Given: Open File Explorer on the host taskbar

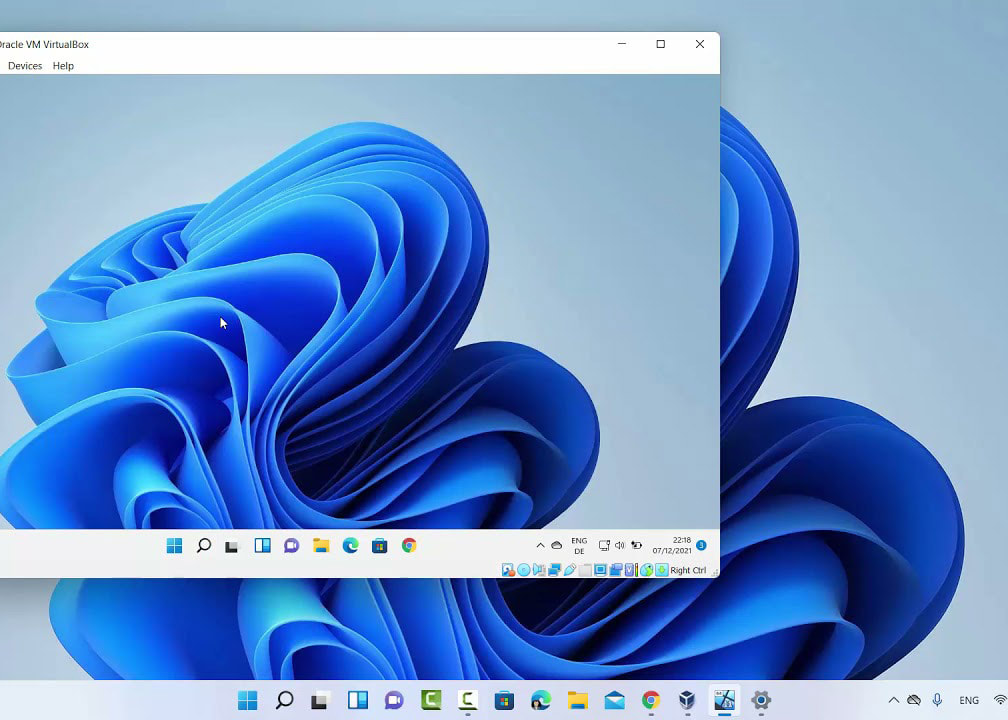Looking at the screenshot, I should click(577, 700).
